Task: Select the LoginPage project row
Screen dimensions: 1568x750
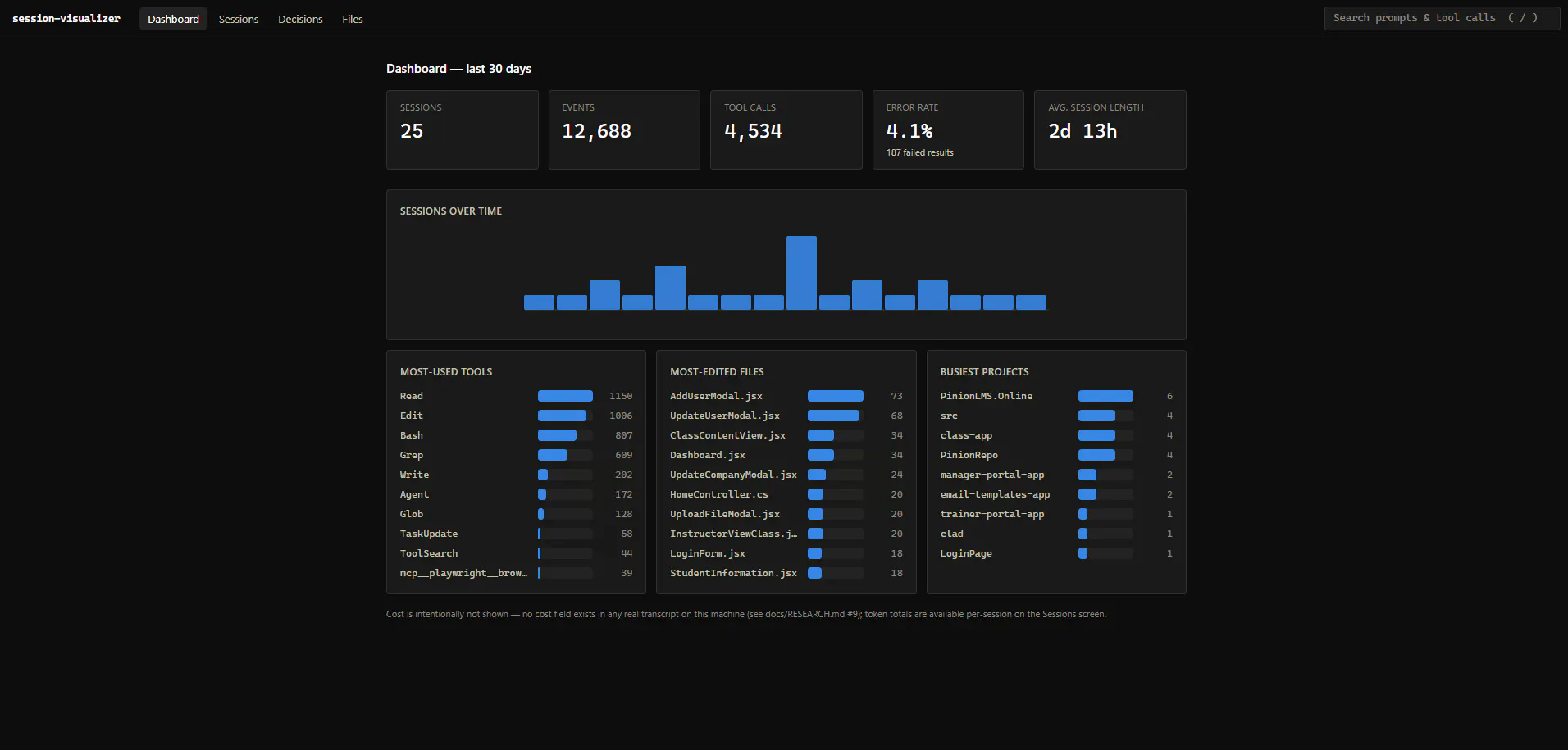Action: [x=1056, y=553]
